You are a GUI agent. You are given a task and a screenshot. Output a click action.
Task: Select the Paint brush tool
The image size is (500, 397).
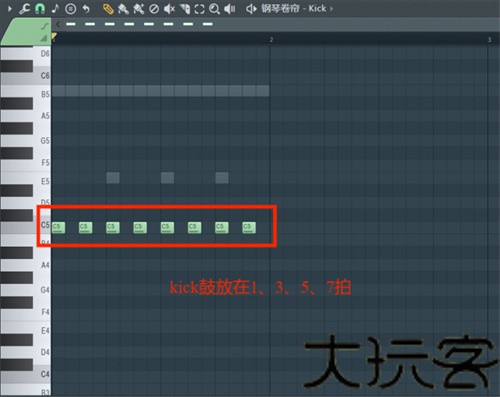[x=123, y=9]
